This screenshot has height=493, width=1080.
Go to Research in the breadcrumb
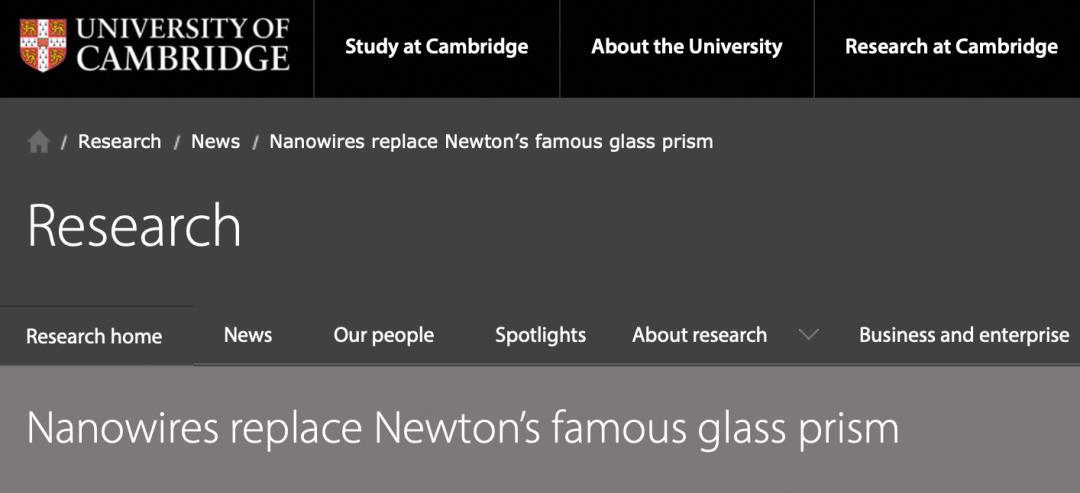[119, 141]
